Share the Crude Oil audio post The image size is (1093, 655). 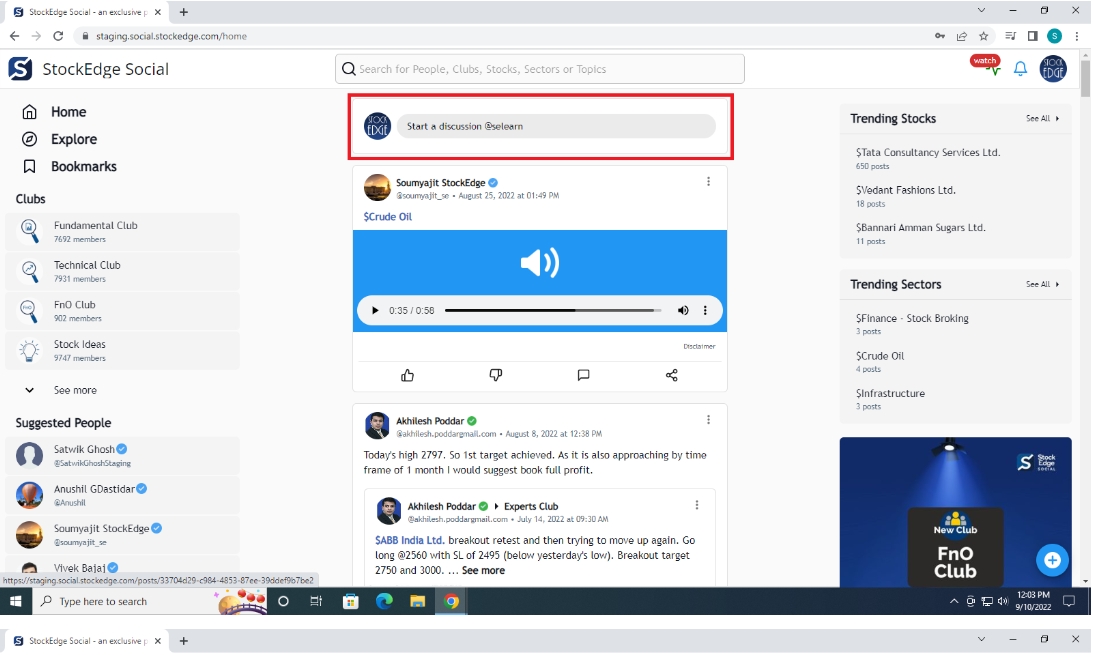pos(671,375)
